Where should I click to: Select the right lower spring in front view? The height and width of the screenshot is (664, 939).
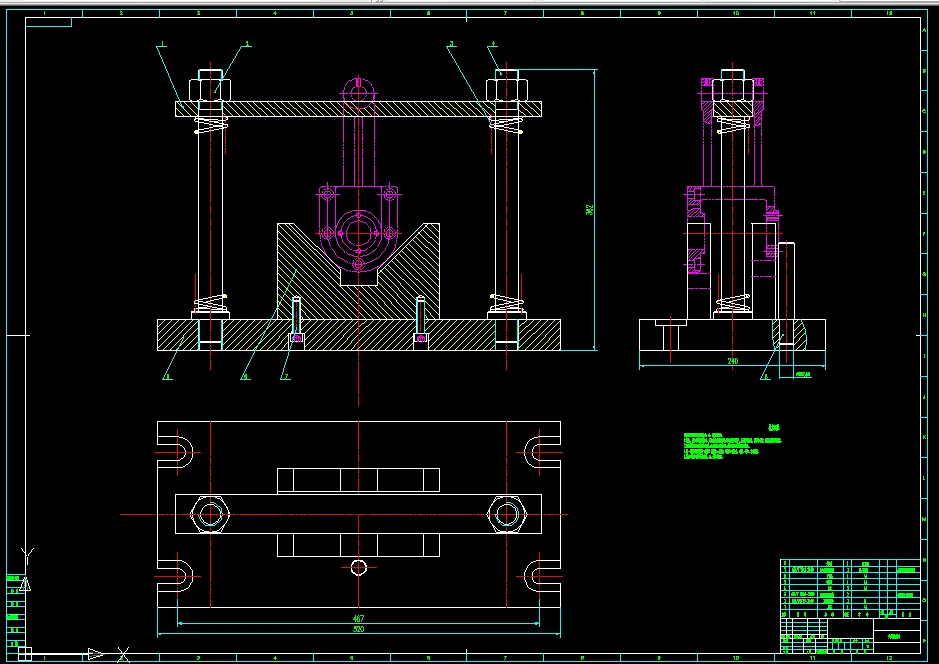(508, 302)
